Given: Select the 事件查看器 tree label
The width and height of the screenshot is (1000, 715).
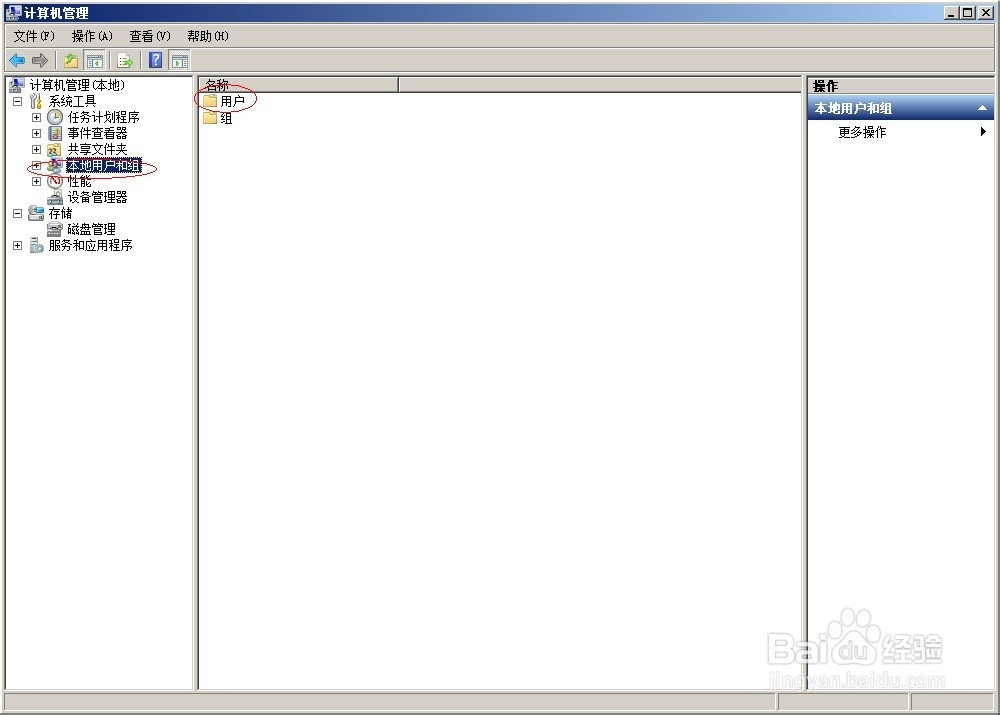Looking at the screenshot, I should click(98, 133).
